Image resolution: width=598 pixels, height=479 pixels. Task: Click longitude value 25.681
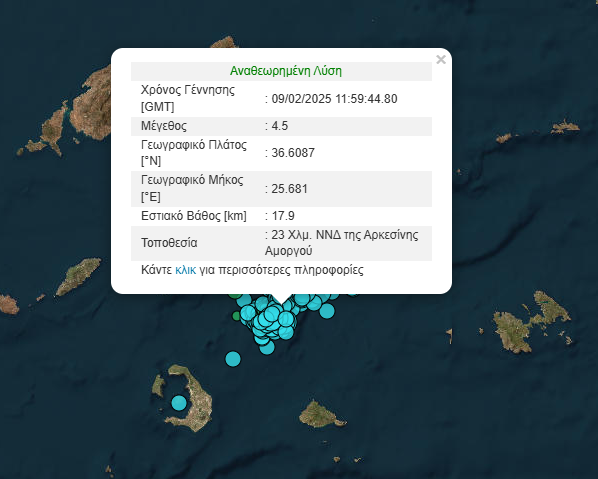[289, 189]
